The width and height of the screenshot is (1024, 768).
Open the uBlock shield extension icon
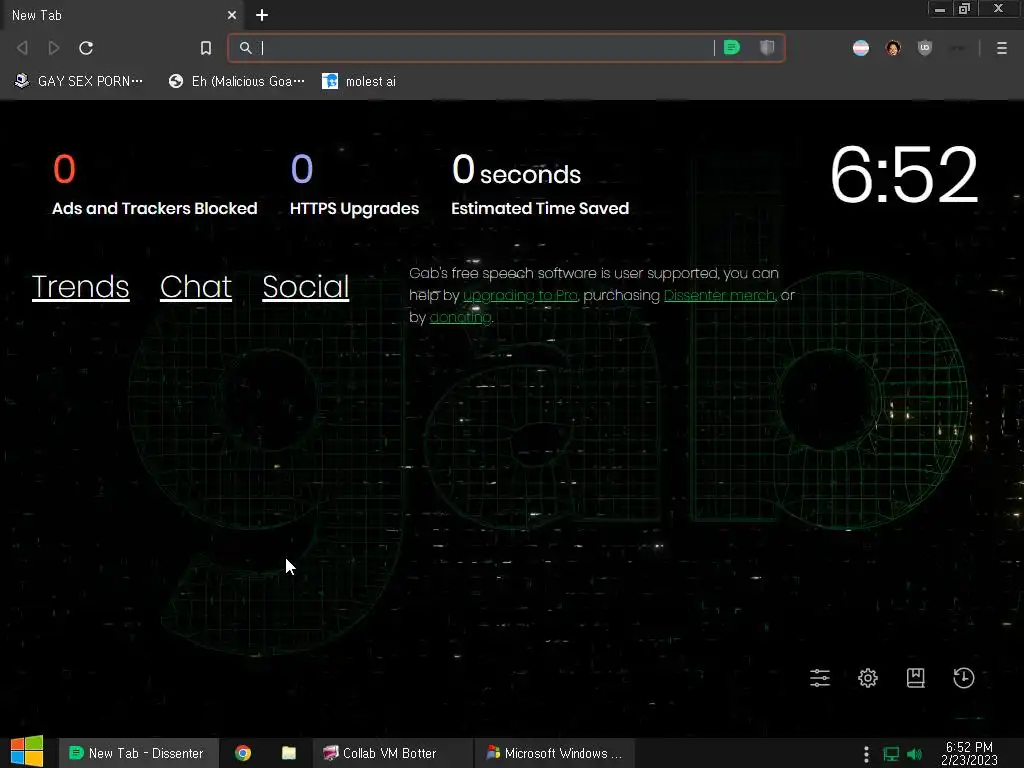tap(925, 48)
